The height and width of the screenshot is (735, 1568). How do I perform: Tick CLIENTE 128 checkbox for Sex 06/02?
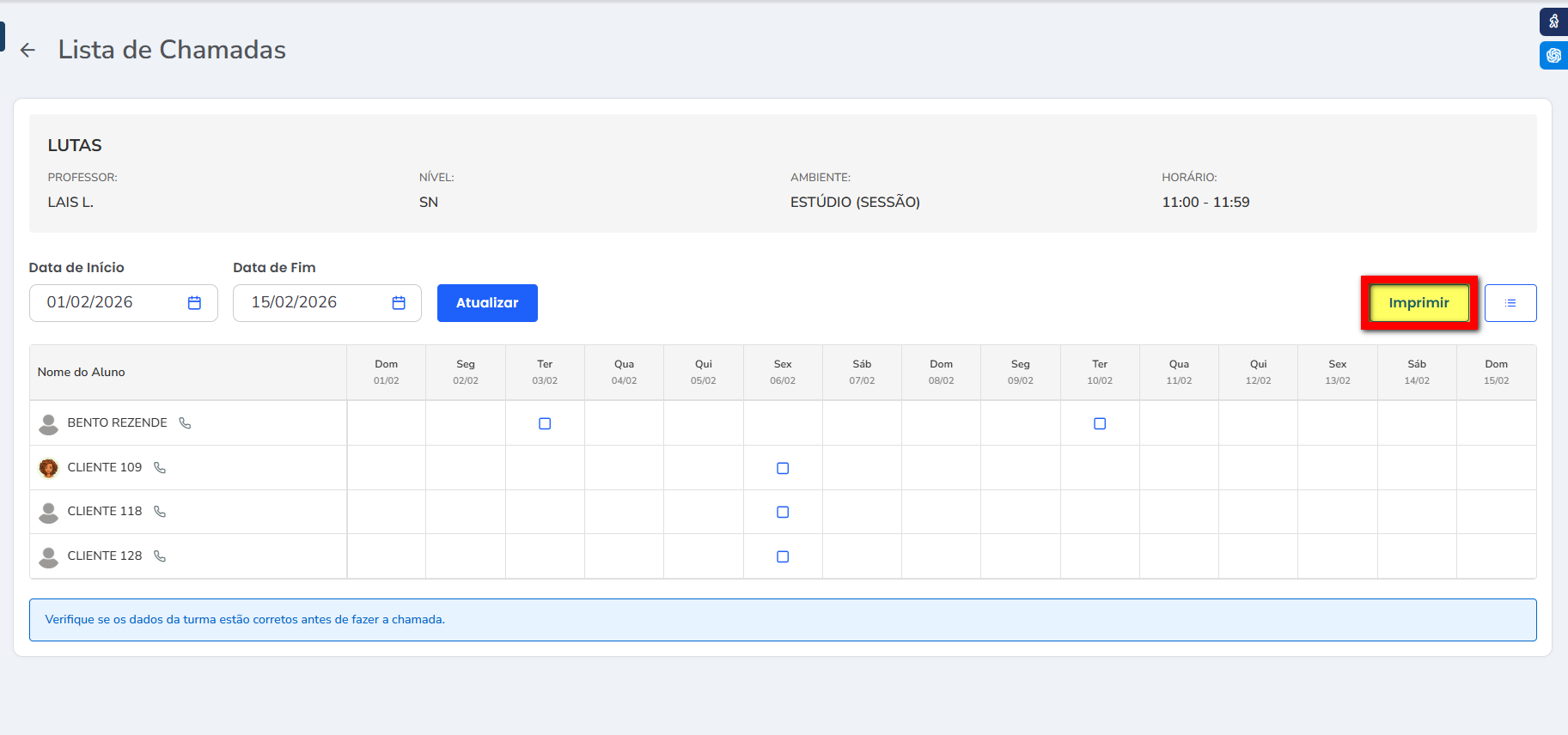pos(783,557)
